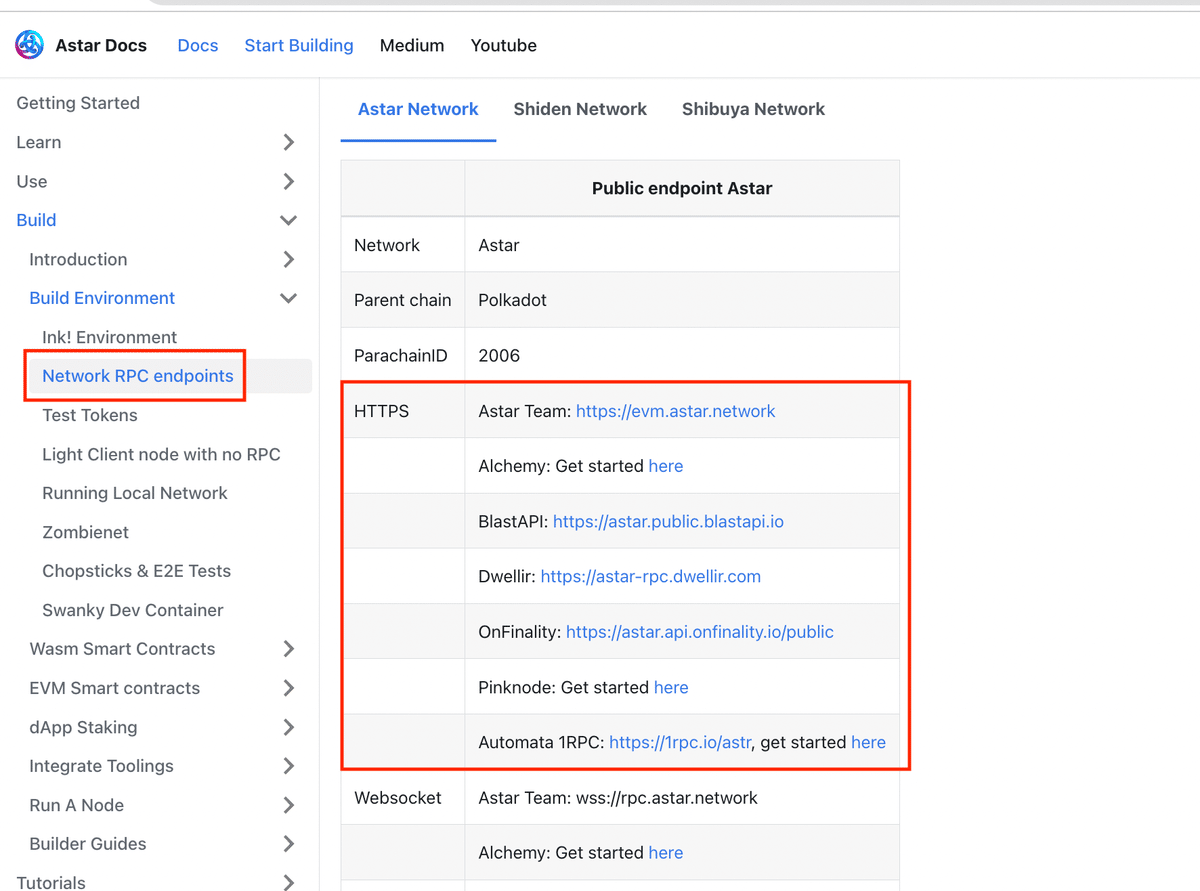Open Ink! Environment page
The height and width of the screenshot is (891, 1200).
pyautogui.click(x=109, y=337)
